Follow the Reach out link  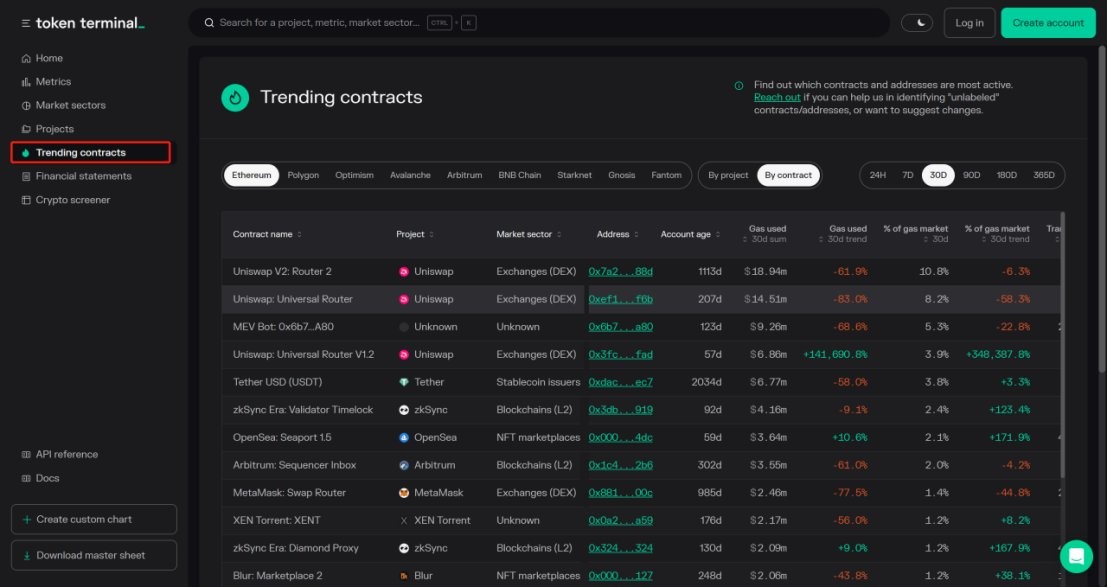(777, 98)
